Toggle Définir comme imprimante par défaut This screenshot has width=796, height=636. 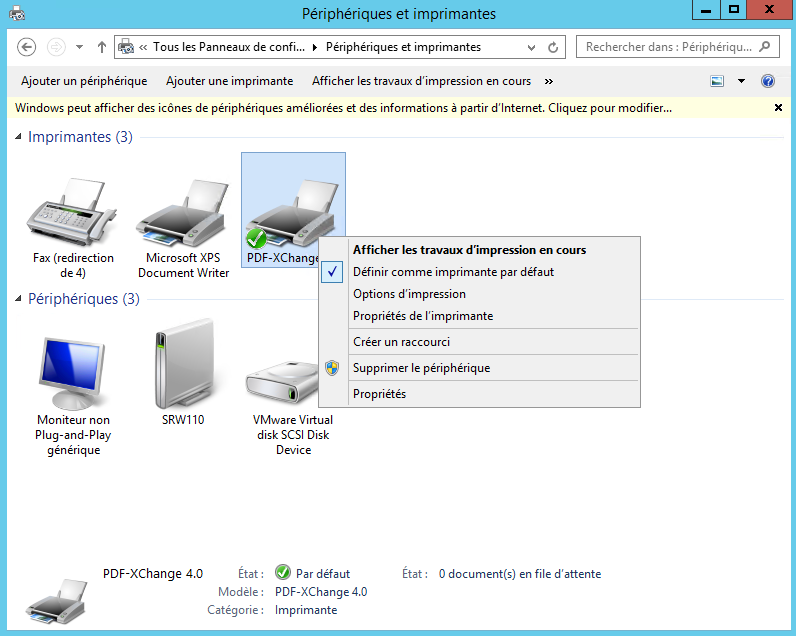(x=453, y=272)
